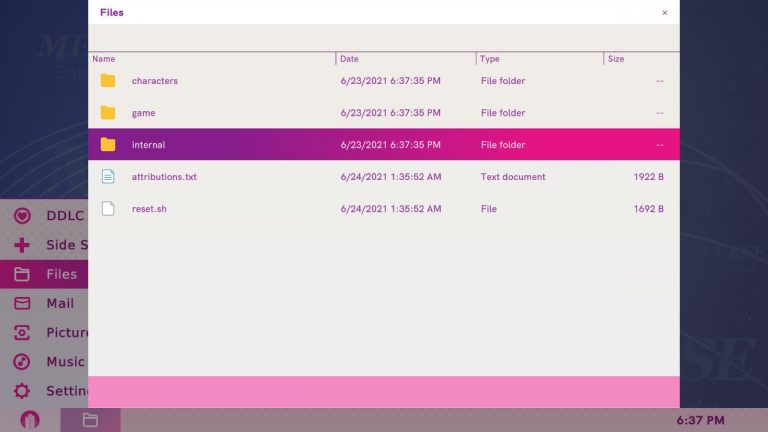
Task: Click the internal folder icon
Action: 108,145
